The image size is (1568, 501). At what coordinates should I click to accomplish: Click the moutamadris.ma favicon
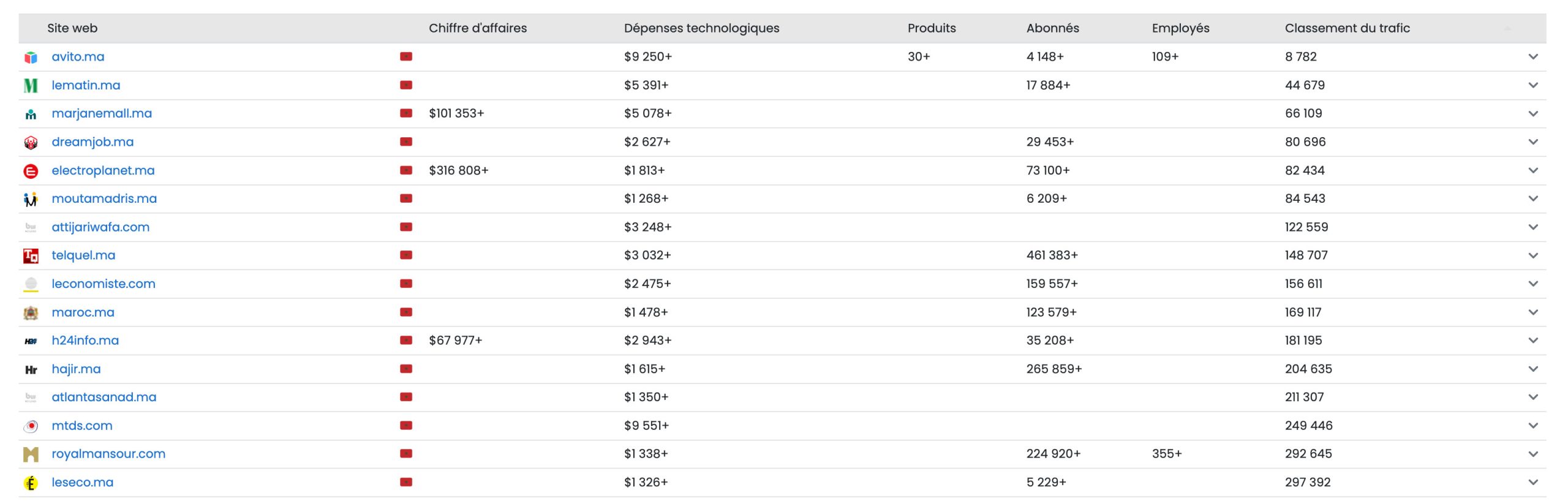point(31,199)
